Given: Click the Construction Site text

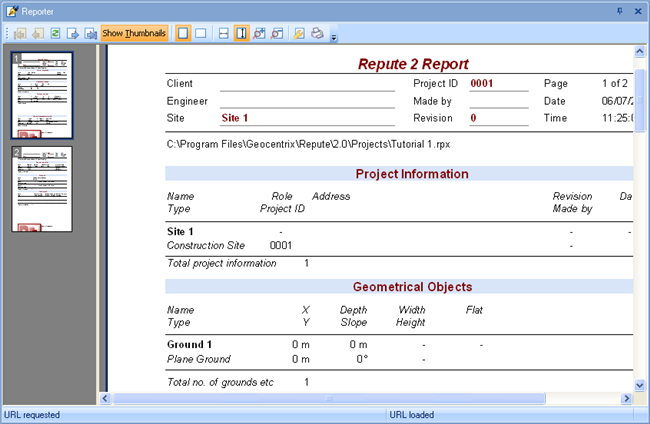Looking at the screenshot, I should pyautogui.click(x=206, y=245).
